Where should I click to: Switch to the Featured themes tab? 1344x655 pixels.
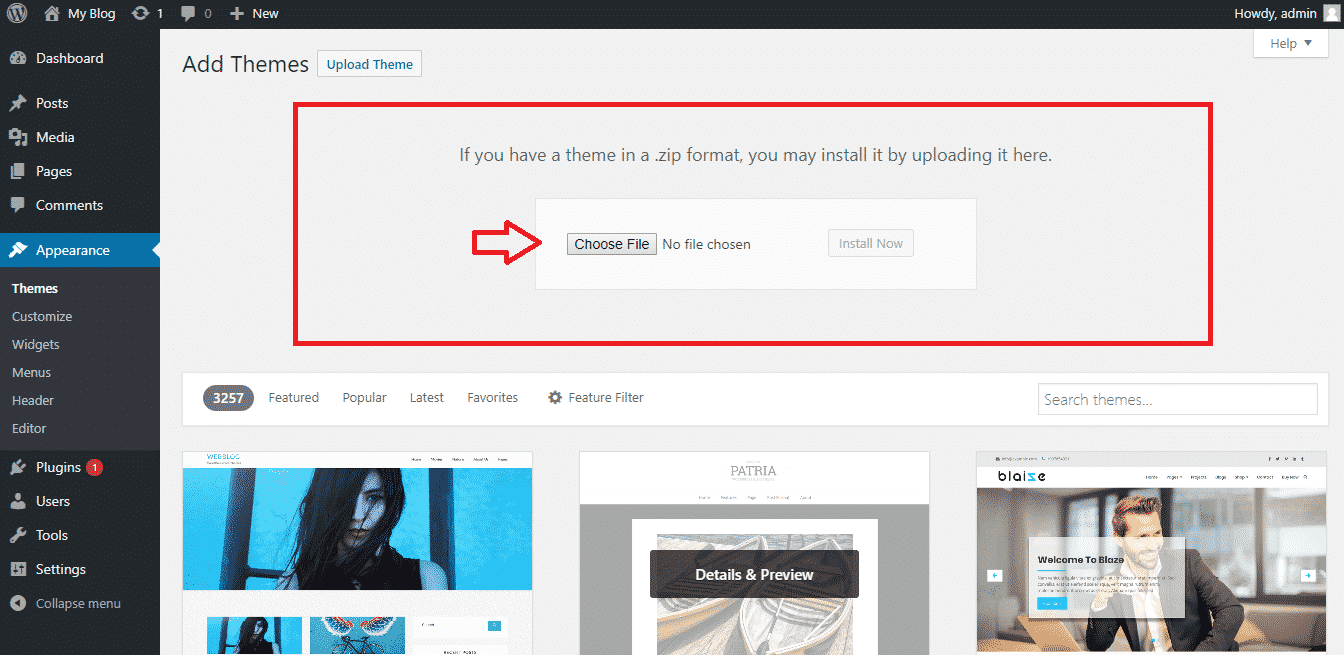(294, 397)
